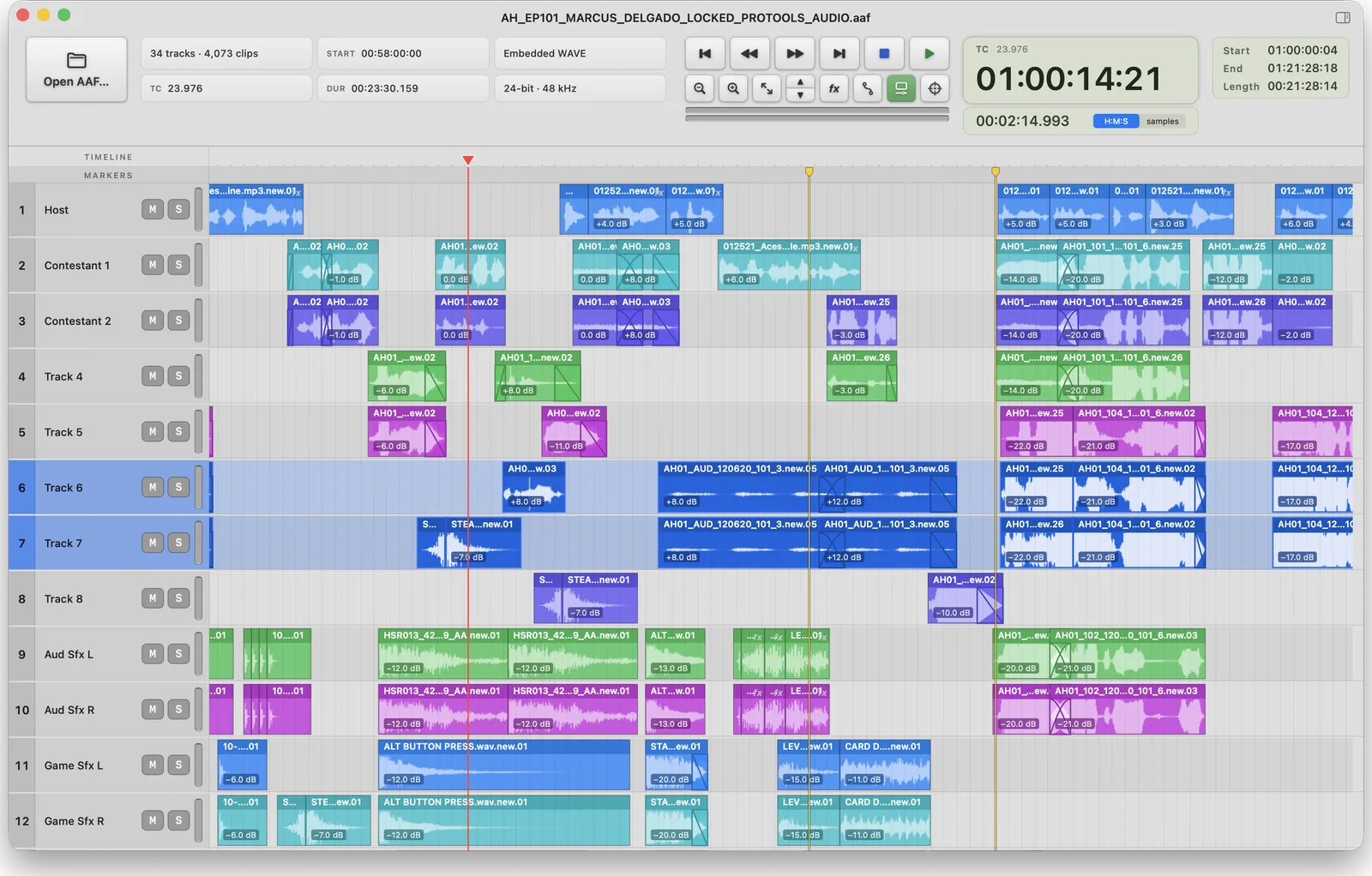1372x876 pixels.
Task: Select the CARD D clip on Game Sfx R
Action: tap(885, 821)
